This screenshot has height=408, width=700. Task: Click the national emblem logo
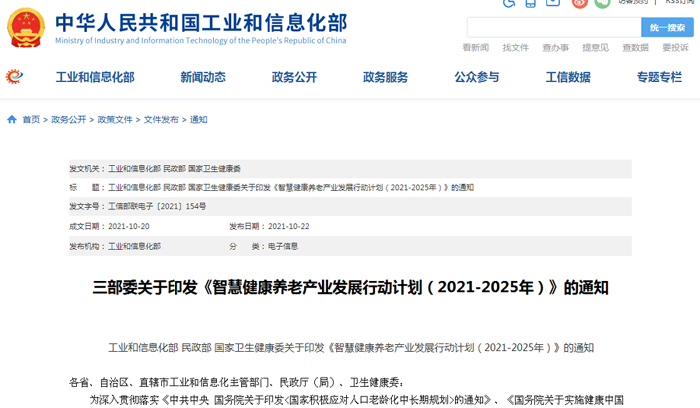(26, 28)
